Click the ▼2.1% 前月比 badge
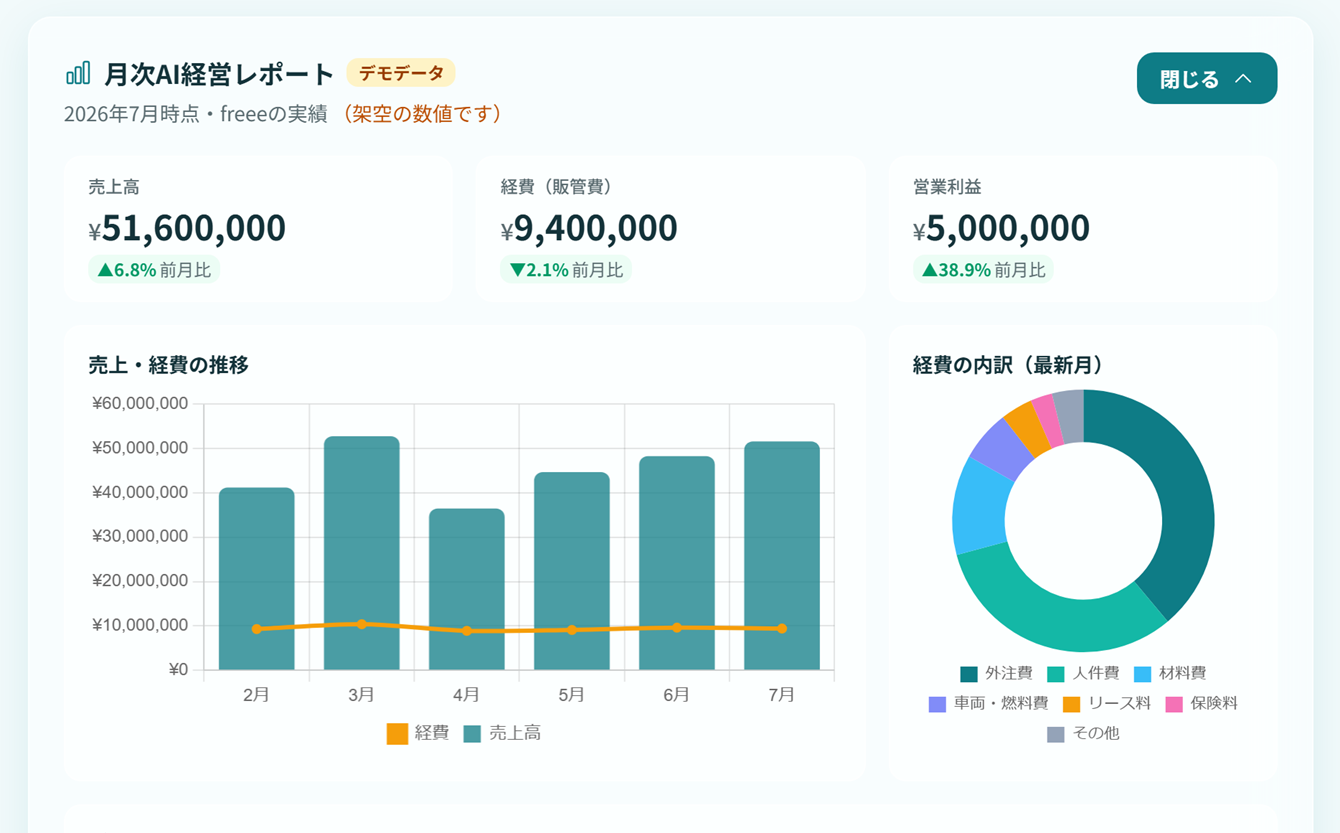 click(x=566, y=270)
